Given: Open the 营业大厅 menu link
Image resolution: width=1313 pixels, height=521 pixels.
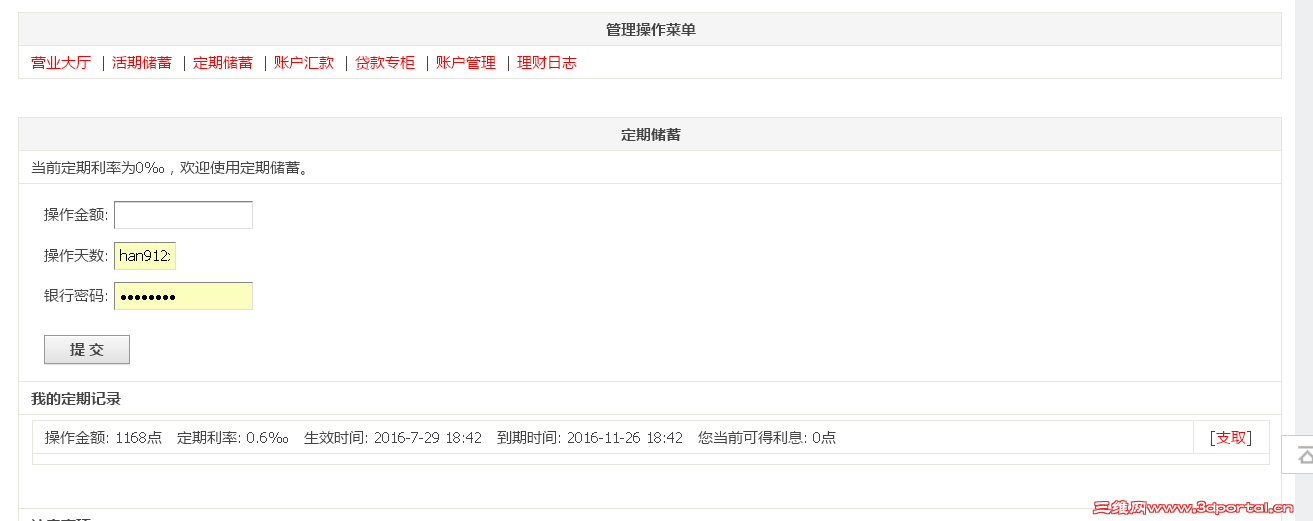Looking at the screenshot, I should (x=61, y=62).
